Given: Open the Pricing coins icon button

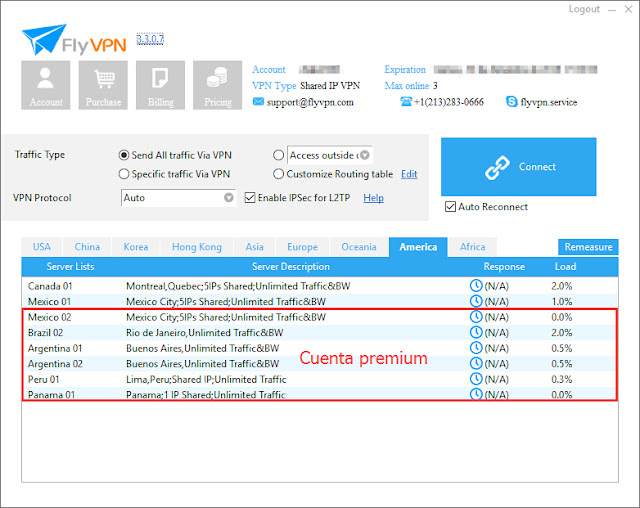Looking at the screenshot, I should [x=218, y=85].
